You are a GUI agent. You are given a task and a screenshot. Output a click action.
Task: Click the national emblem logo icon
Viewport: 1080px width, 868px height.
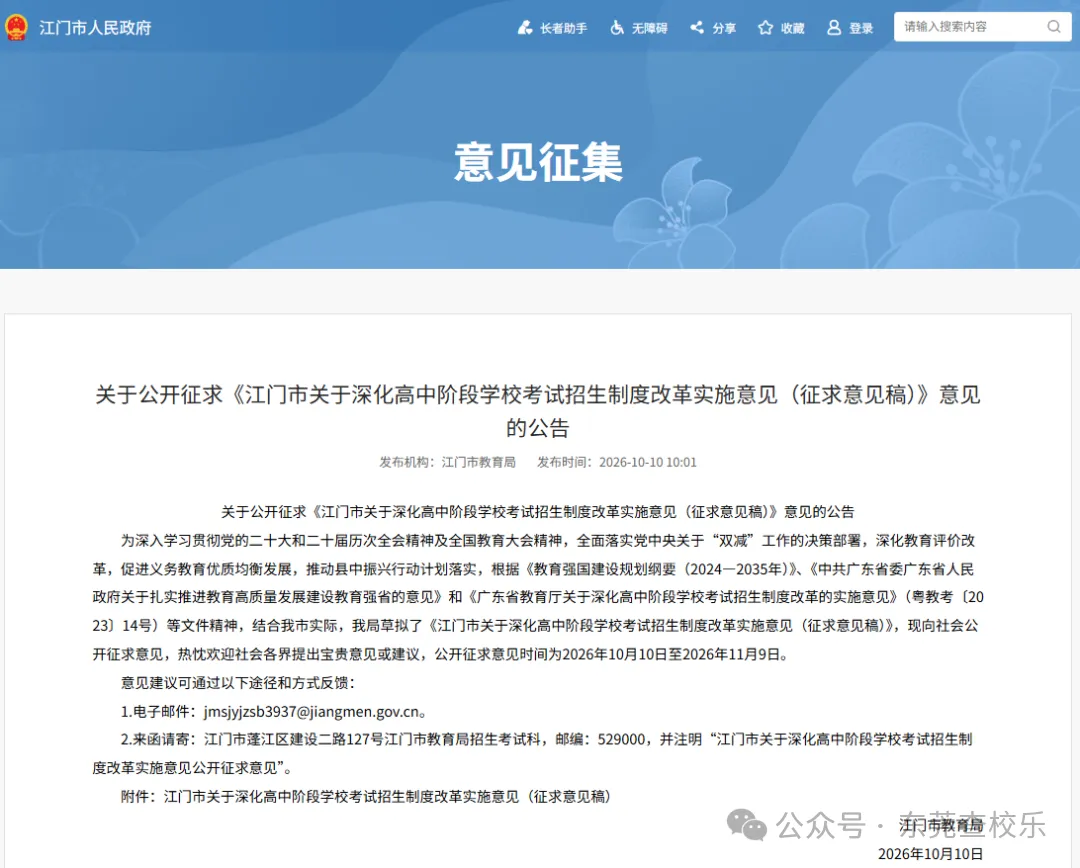click(16, 28)
